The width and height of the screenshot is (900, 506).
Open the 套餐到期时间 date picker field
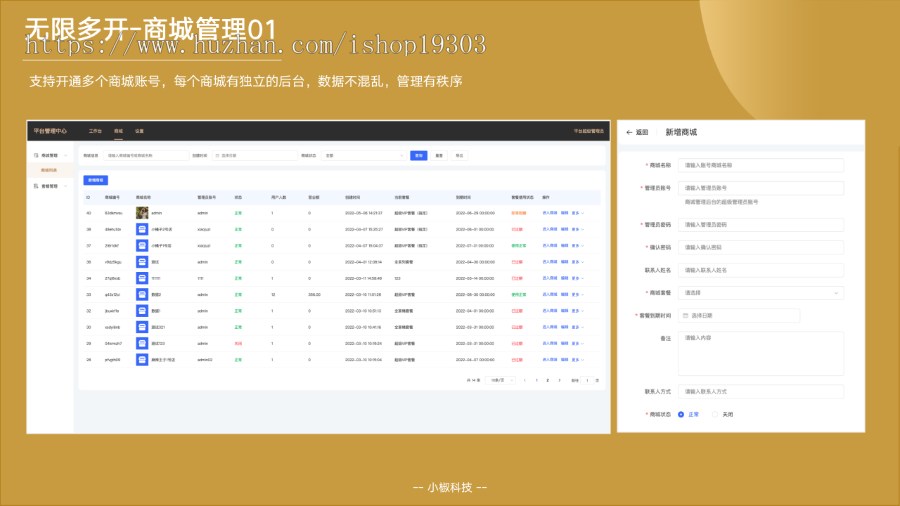click(739, 316)
